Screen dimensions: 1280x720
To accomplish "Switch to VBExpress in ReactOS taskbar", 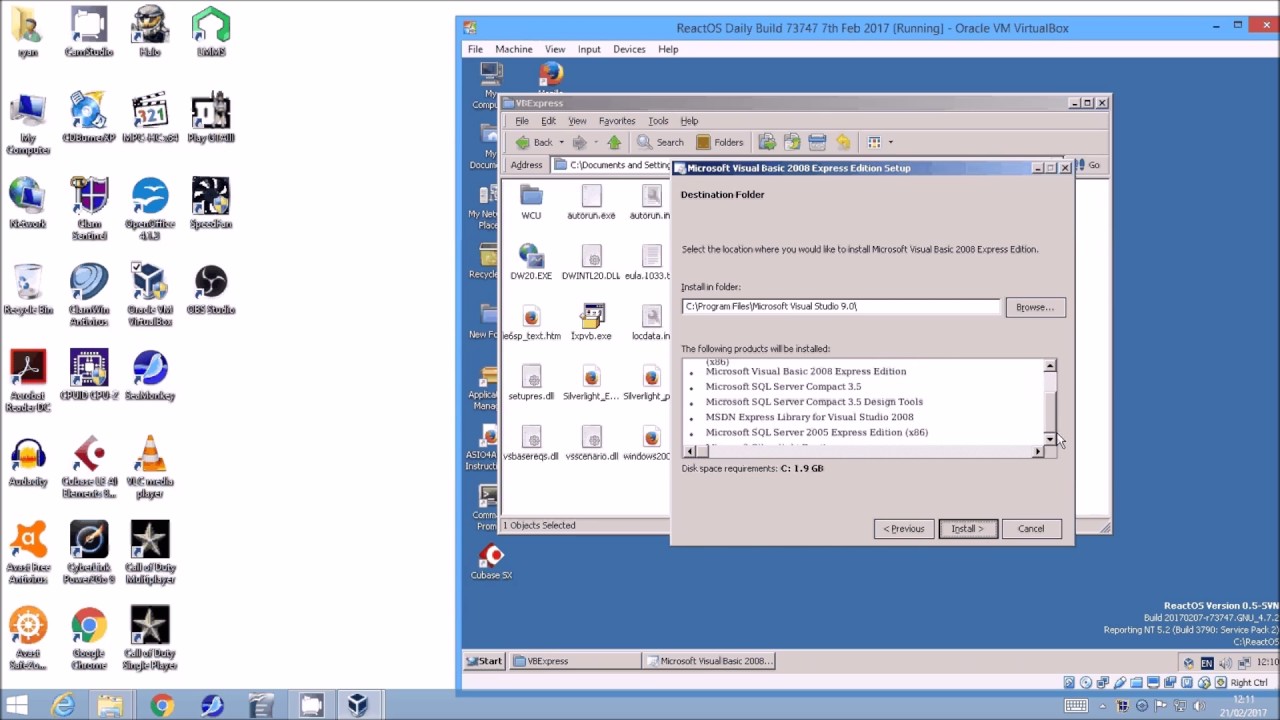I will coord(575,661).
